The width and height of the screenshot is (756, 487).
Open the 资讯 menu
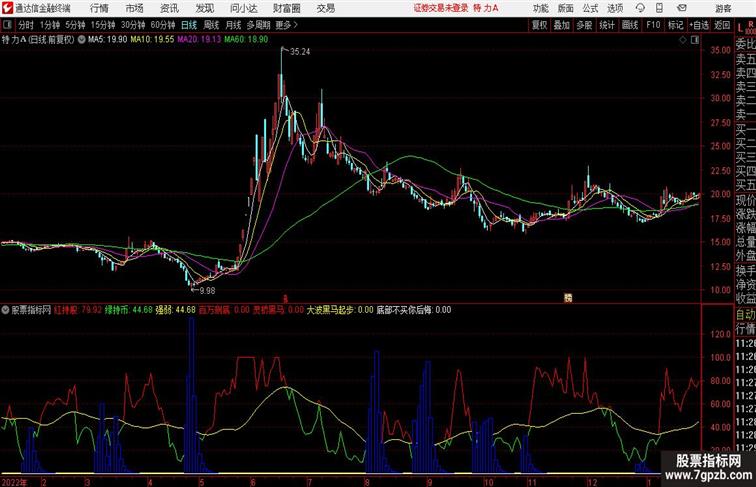(169, 8)
